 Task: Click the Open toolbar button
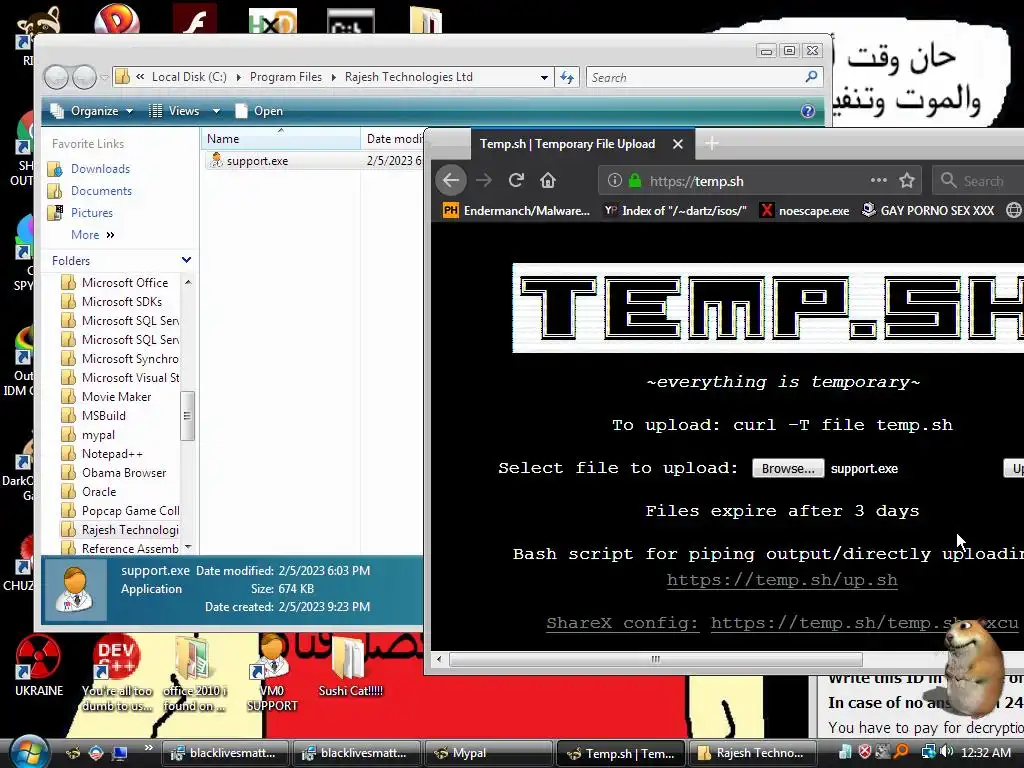coord(259,111)
